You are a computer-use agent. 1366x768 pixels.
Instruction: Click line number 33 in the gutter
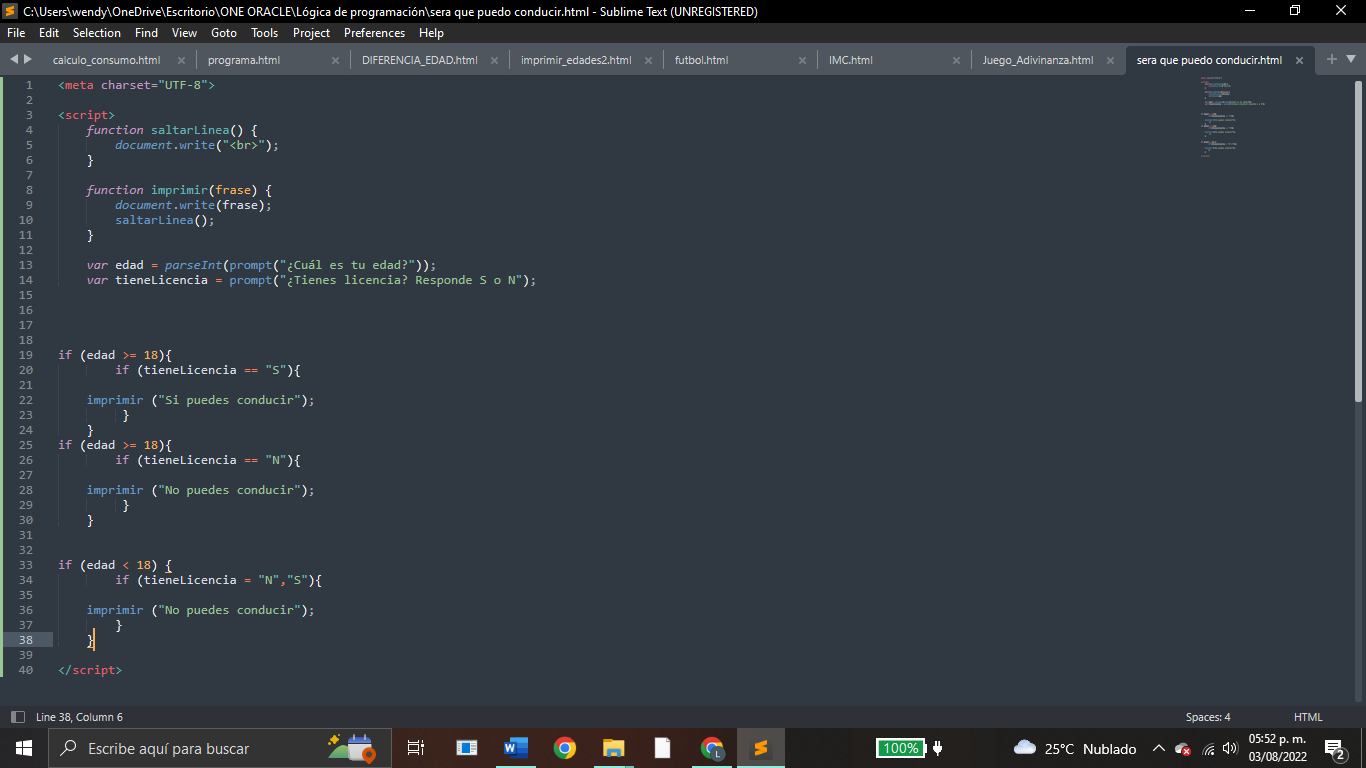click(26, 565)
